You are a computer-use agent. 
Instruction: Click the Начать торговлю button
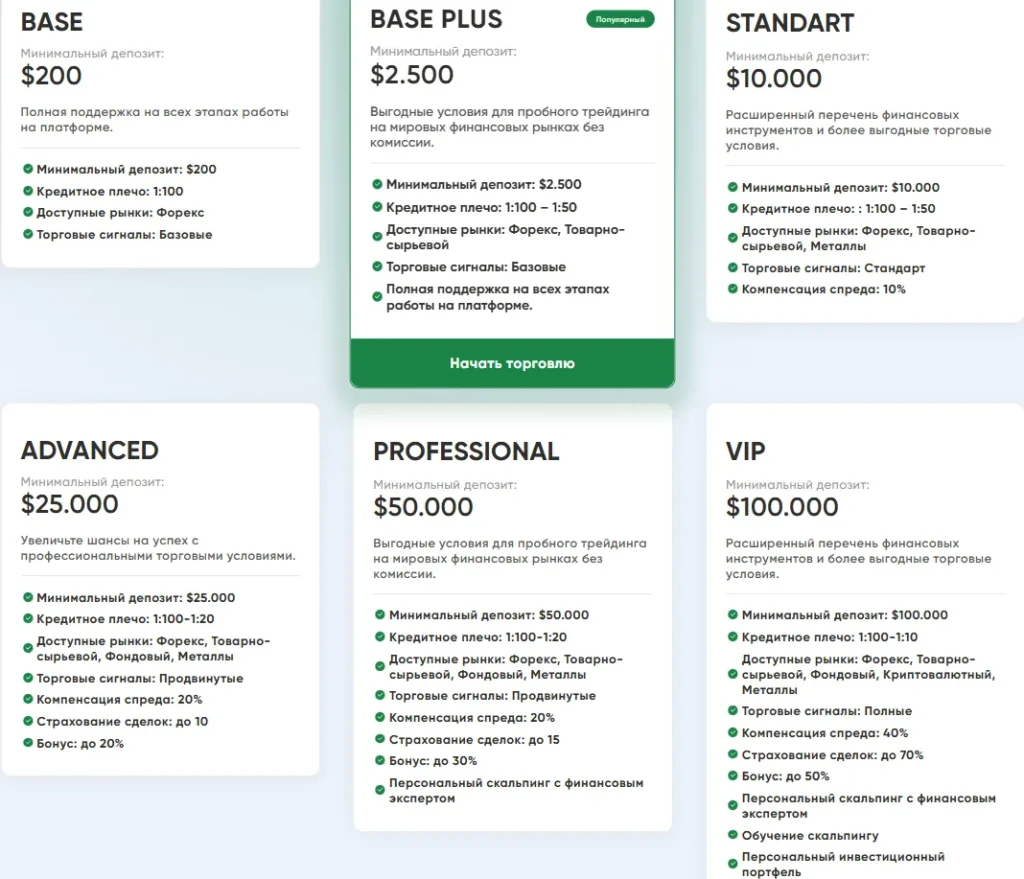512,363
